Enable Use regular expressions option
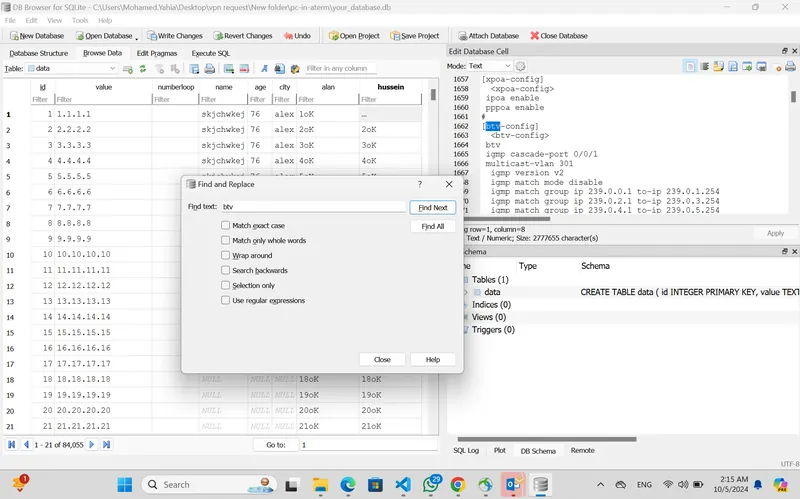Screen dimensions: 800x499 coord(226,300)
